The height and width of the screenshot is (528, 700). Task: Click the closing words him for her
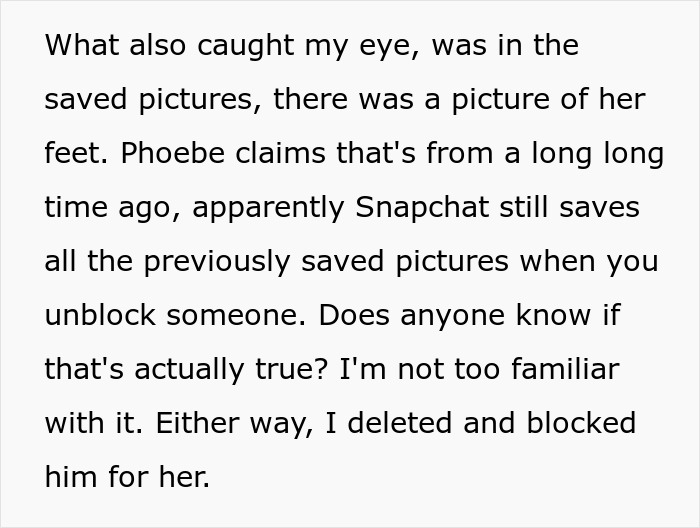tap(127, 476)
